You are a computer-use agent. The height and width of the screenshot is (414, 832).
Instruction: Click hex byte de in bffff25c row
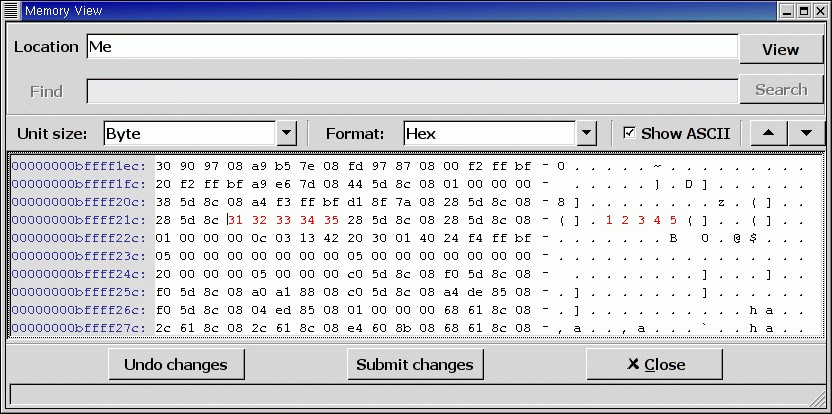click(475, 292)
